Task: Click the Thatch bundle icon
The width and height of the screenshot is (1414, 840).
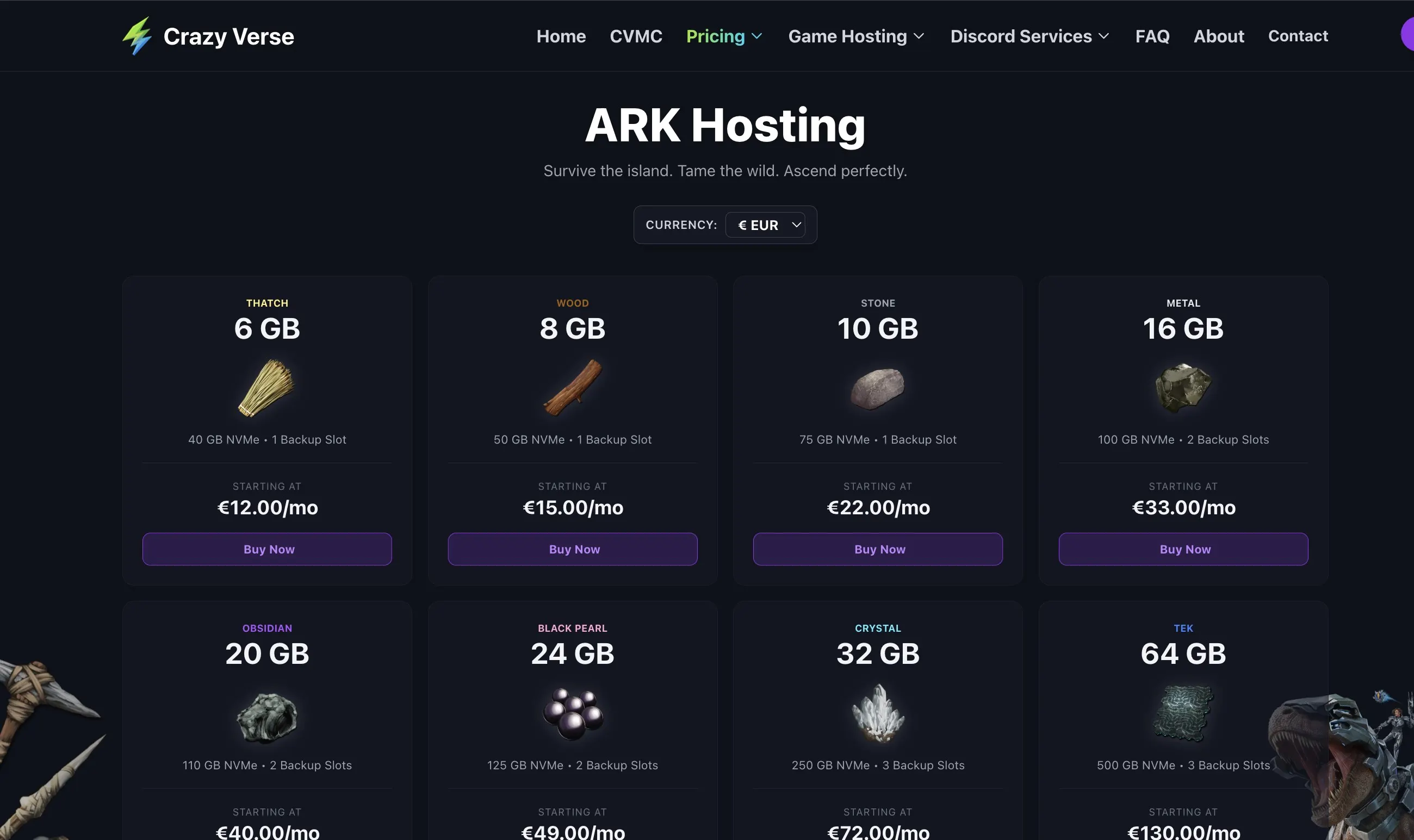Action: 266,388
